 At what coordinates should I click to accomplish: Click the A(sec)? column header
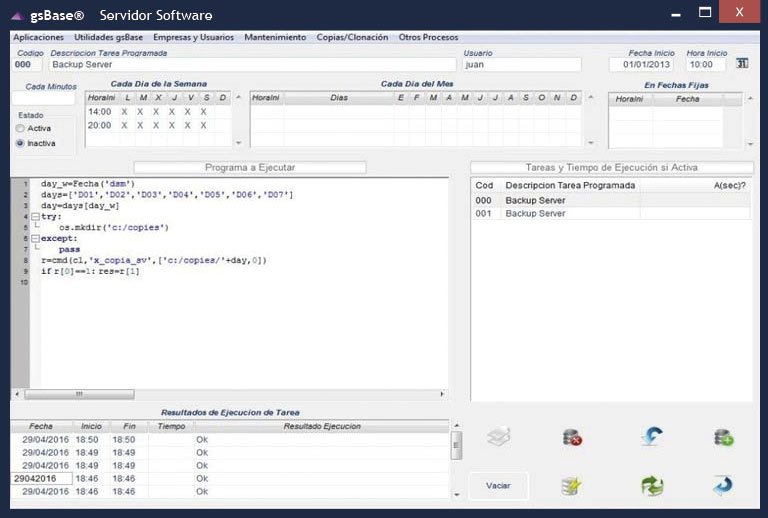click(730, 186)
